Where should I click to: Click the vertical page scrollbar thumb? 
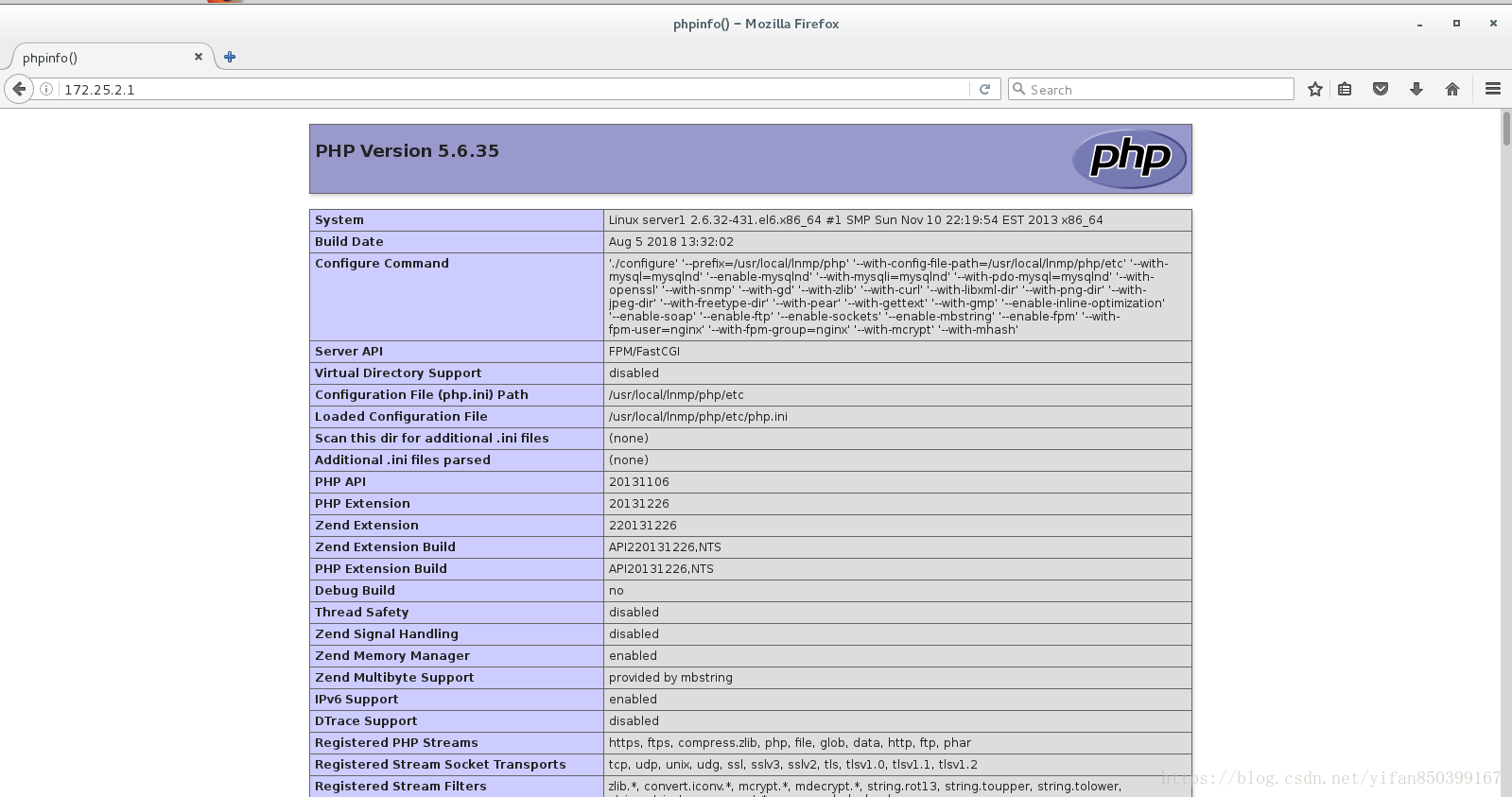coord(1506,128)
